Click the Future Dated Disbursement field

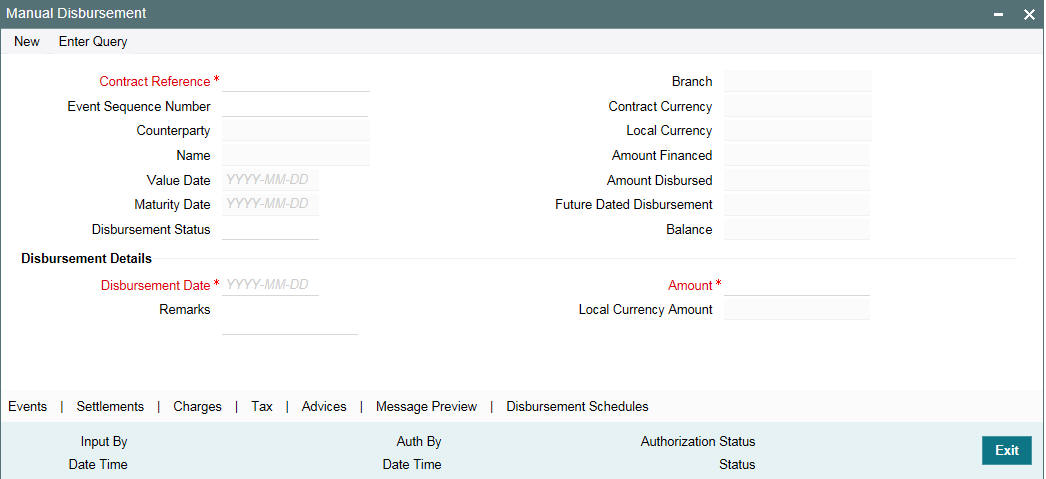[797, 204]
